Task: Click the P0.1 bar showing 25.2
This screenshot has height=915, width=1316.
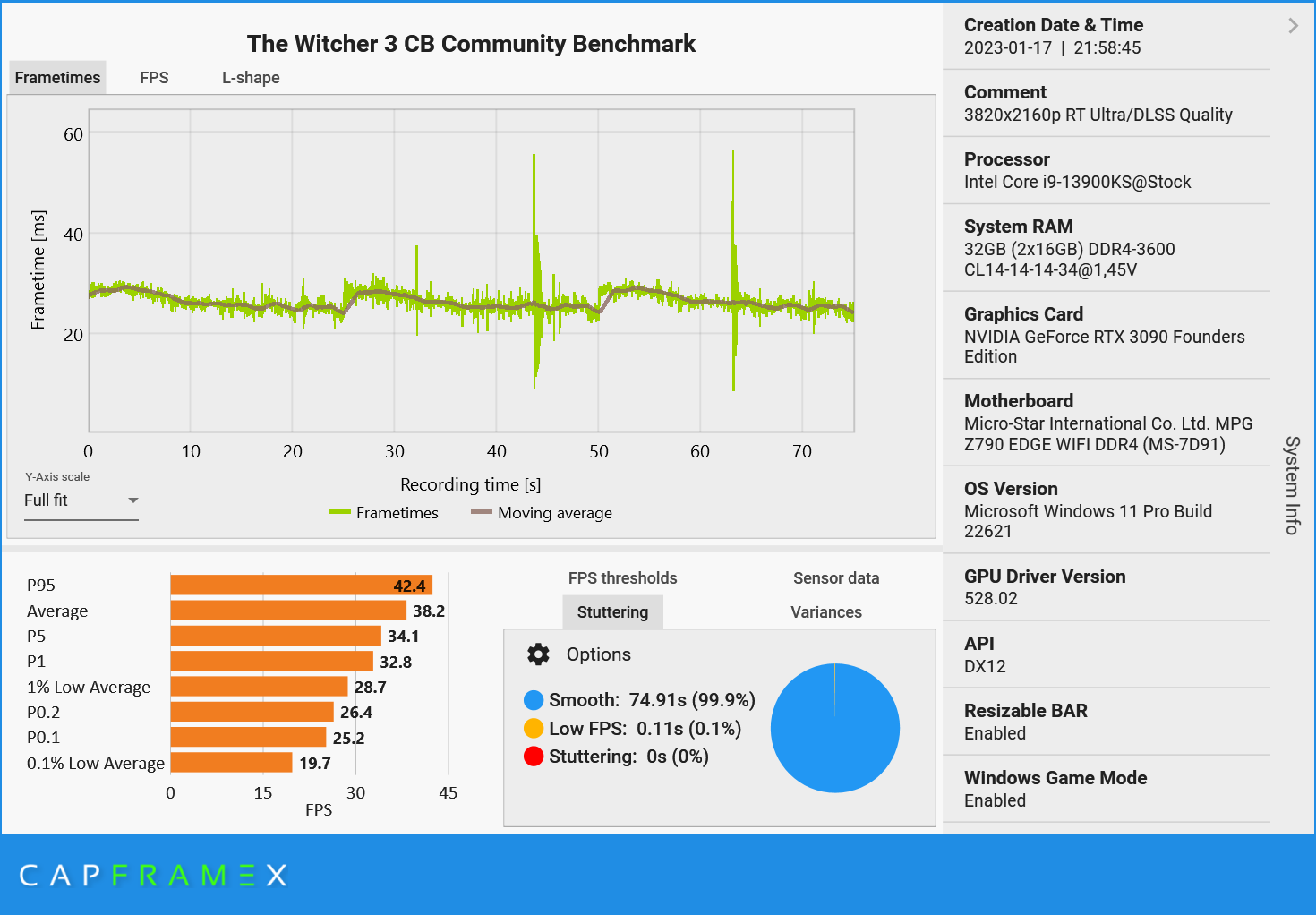Action: coord(249,738)
